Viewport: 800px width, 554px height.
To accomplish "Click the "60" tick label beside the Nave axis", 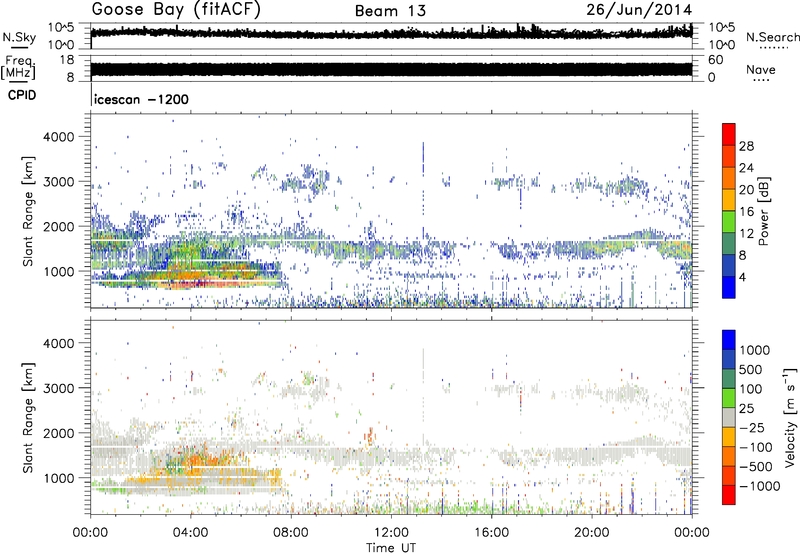I will [716, 60].
